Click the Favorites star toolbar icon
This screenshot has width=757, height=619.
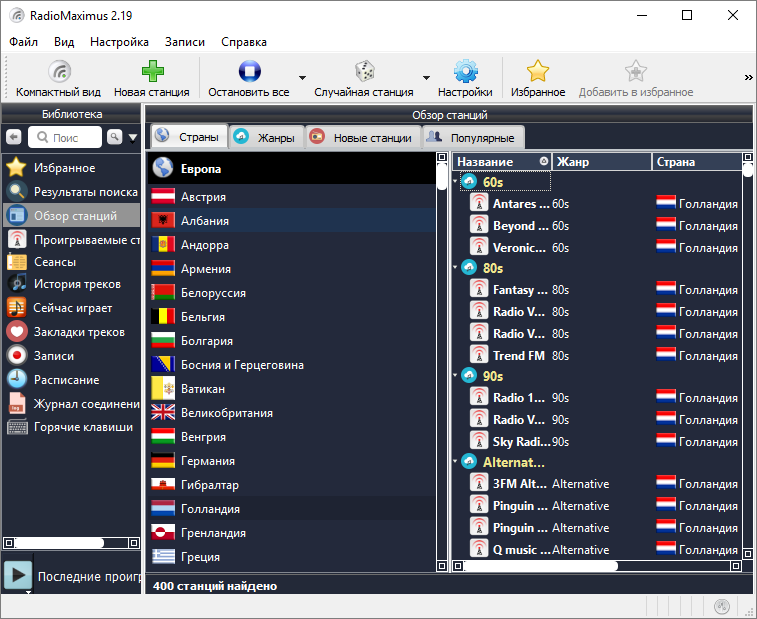538,73
